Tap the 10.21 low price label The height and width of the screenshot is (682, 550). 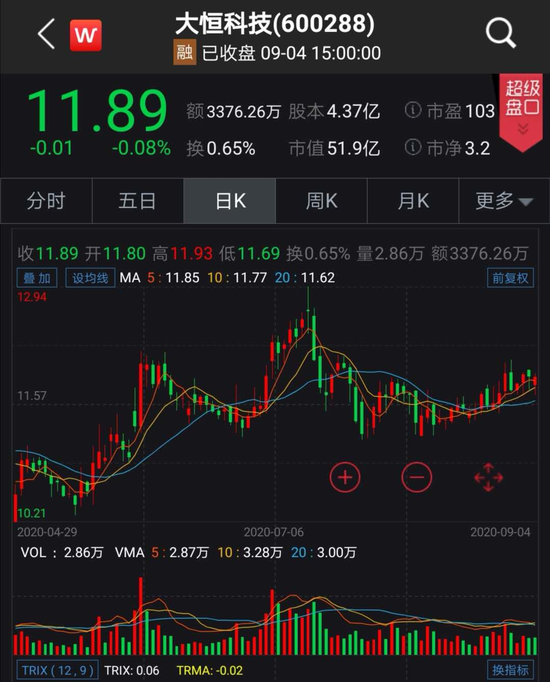32,513
